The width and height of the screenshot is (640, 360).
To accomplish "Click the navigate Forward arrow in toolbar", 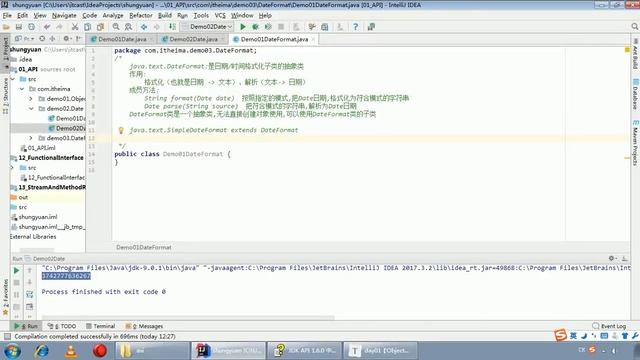I will click(157, 27).
